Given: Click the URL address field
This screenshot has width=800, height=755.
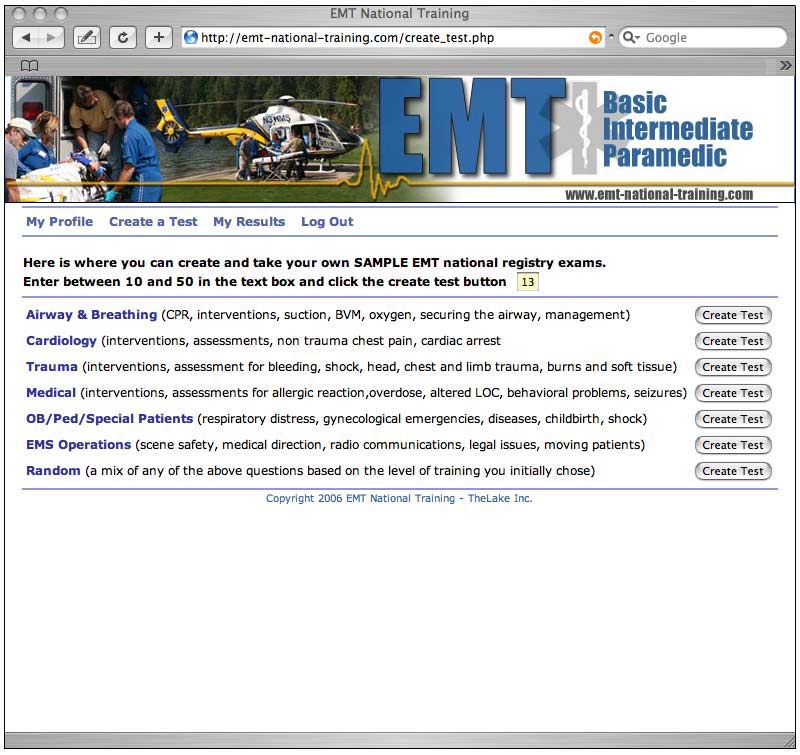Looking at the screenshot, I should point(393,37).
